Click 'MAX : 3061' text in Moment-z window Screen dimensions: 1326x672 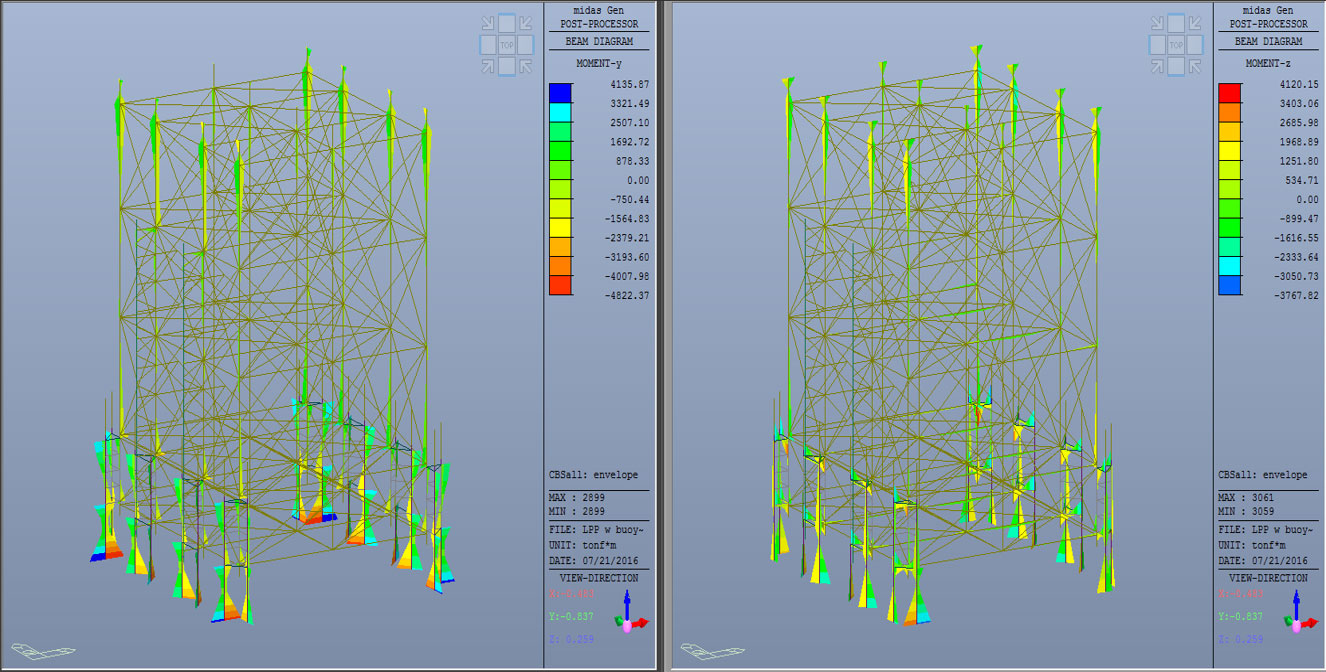pyautogui.click(x=1248, y=497)
